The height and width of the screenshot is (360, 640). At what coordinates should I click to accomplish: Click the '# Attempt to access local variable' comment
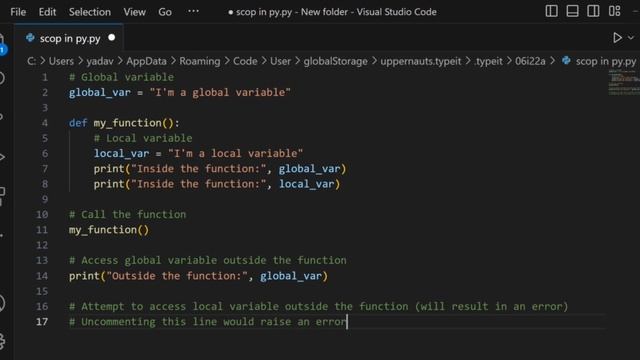[x=318, y=307]
